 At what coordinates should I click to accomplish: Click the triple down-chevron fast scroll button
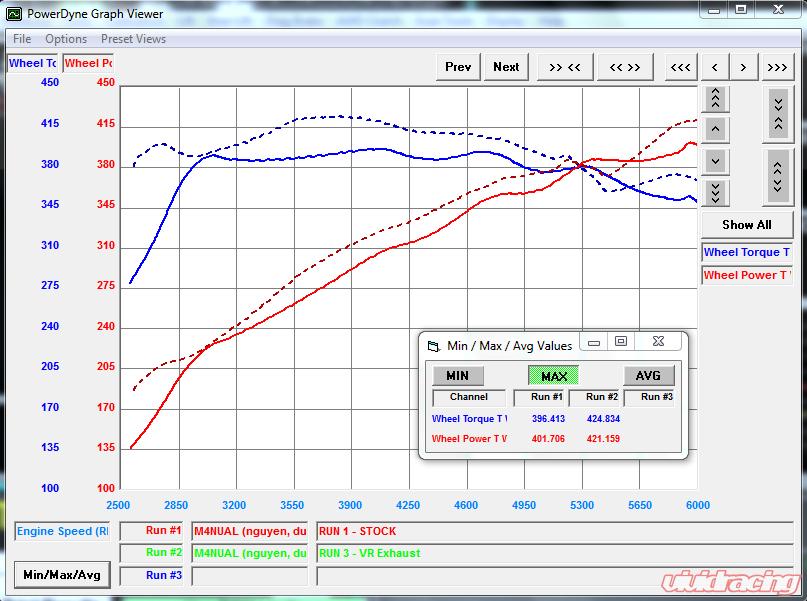point(716,192)
